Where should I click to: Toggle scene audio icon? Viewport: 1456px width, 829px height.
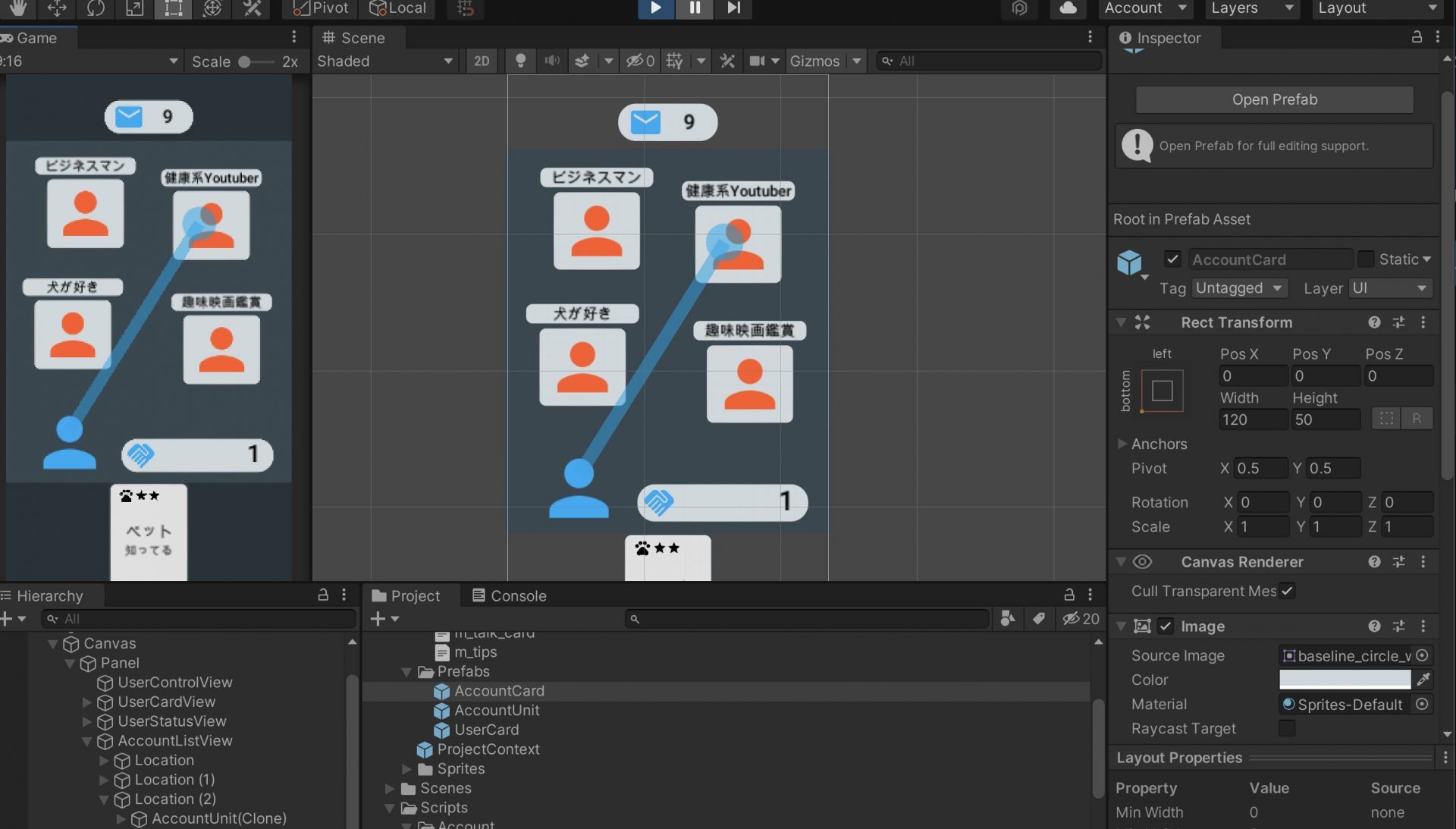[x=552, y=61]
